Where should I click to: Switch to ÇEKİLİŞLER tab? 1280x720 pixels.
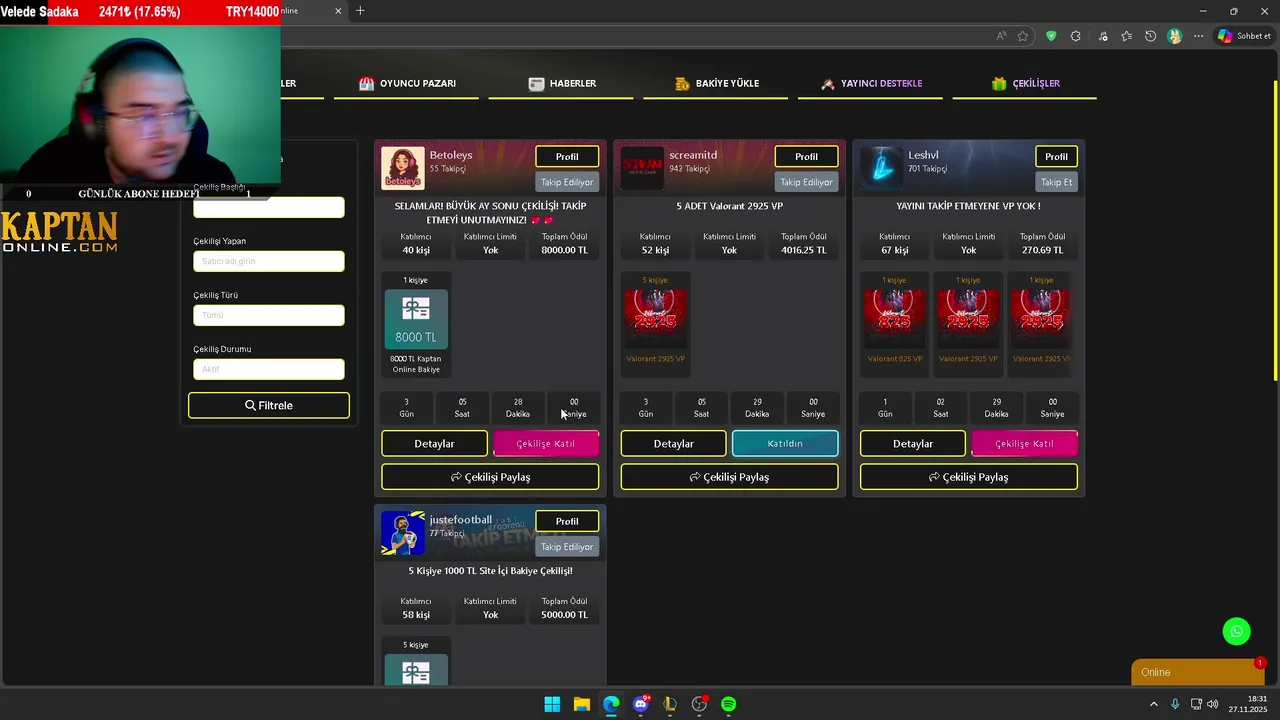[x=1025, y=84]
